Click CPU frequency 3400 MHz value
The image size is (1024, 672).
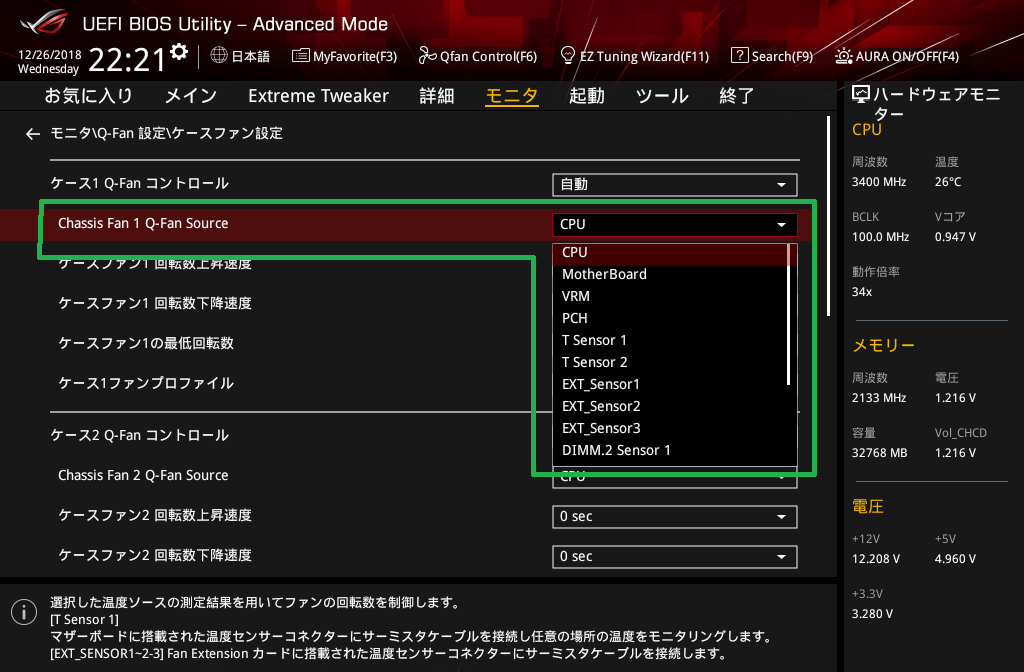tap(879, 182)
